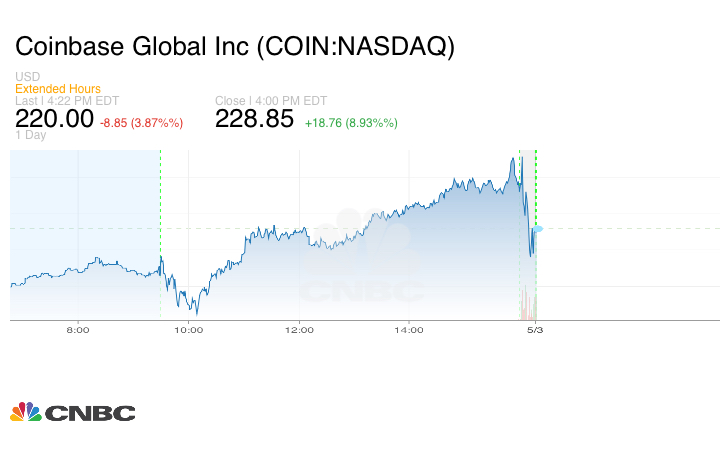Click the red -8.85 (3.87%) change
The width and height of the screenshot is (720, 450).
click(x=141, y=122)
